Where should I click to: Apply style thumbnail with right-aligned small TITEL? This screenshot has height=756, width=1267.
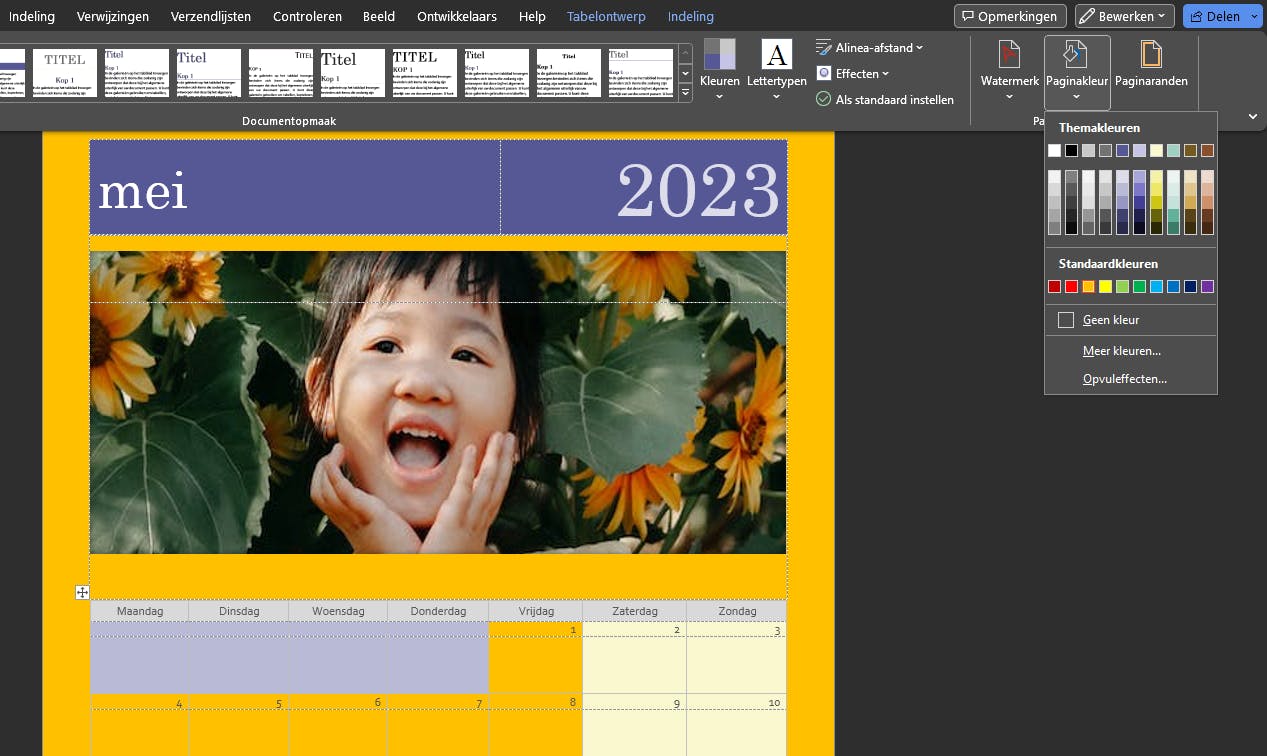point(281,72)
